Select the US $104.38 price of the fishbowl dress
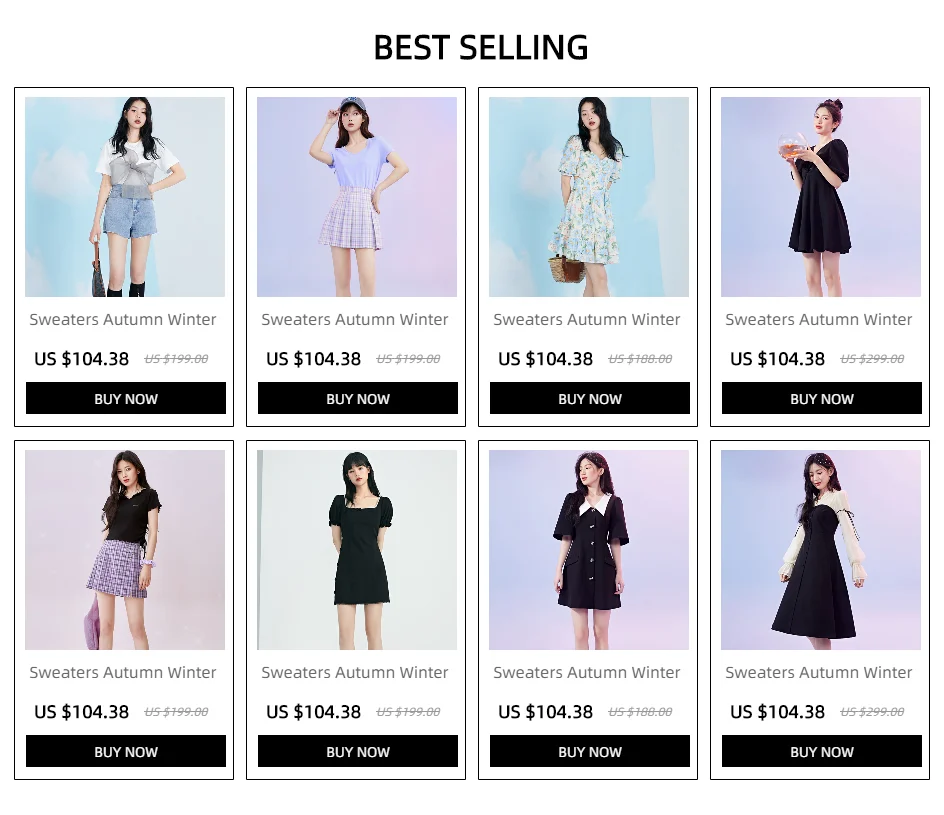Viewport: 944px width, 815px height. (777, 359)
